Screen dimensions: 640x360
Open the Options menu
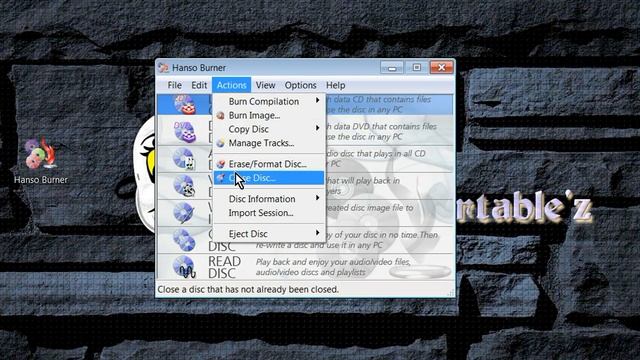[x=300, y=85]
